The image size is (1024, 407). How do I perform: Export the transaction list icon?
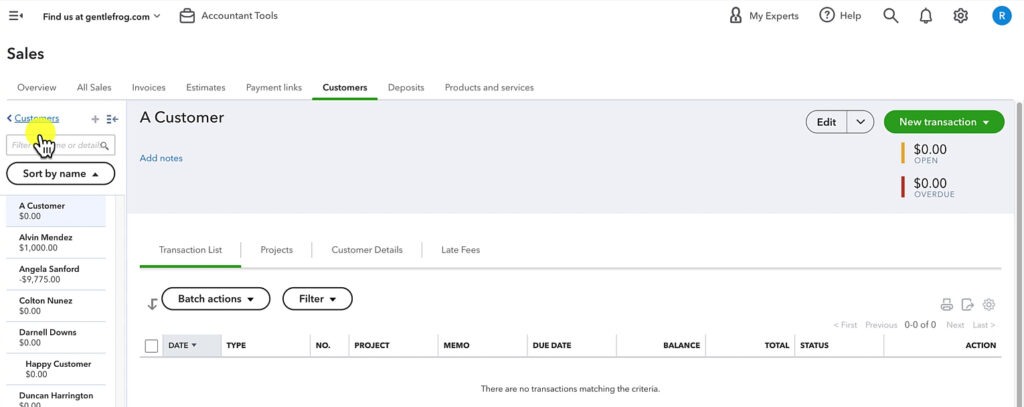968,305
